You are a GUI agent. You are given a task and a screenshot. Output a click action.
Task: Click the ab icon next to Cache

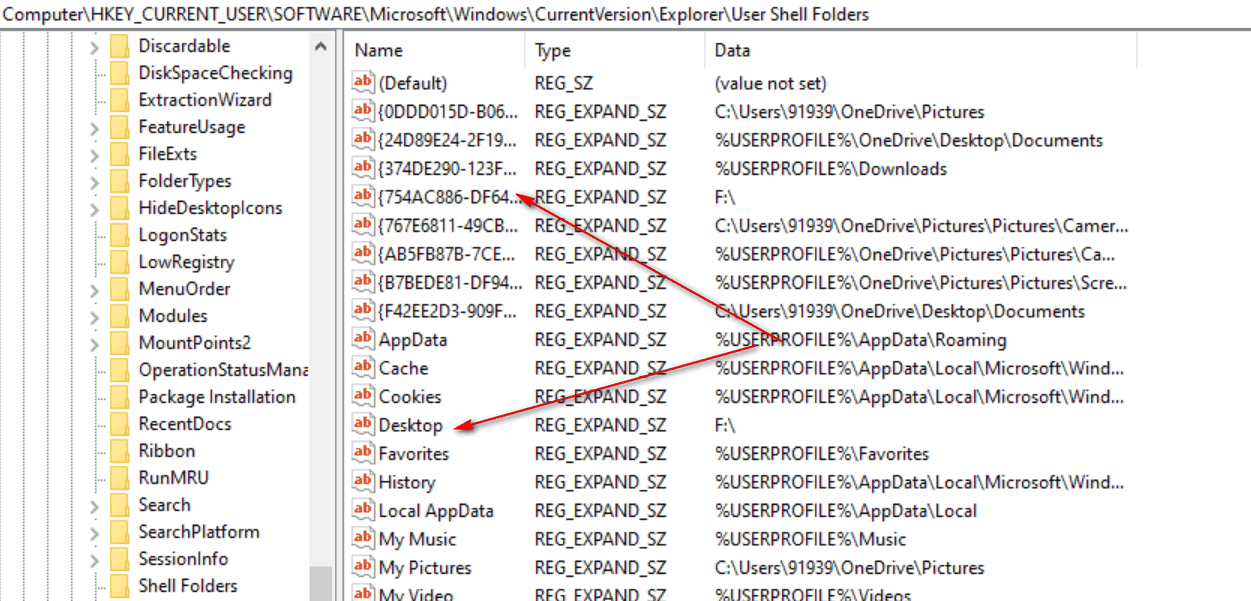point(362,368)
